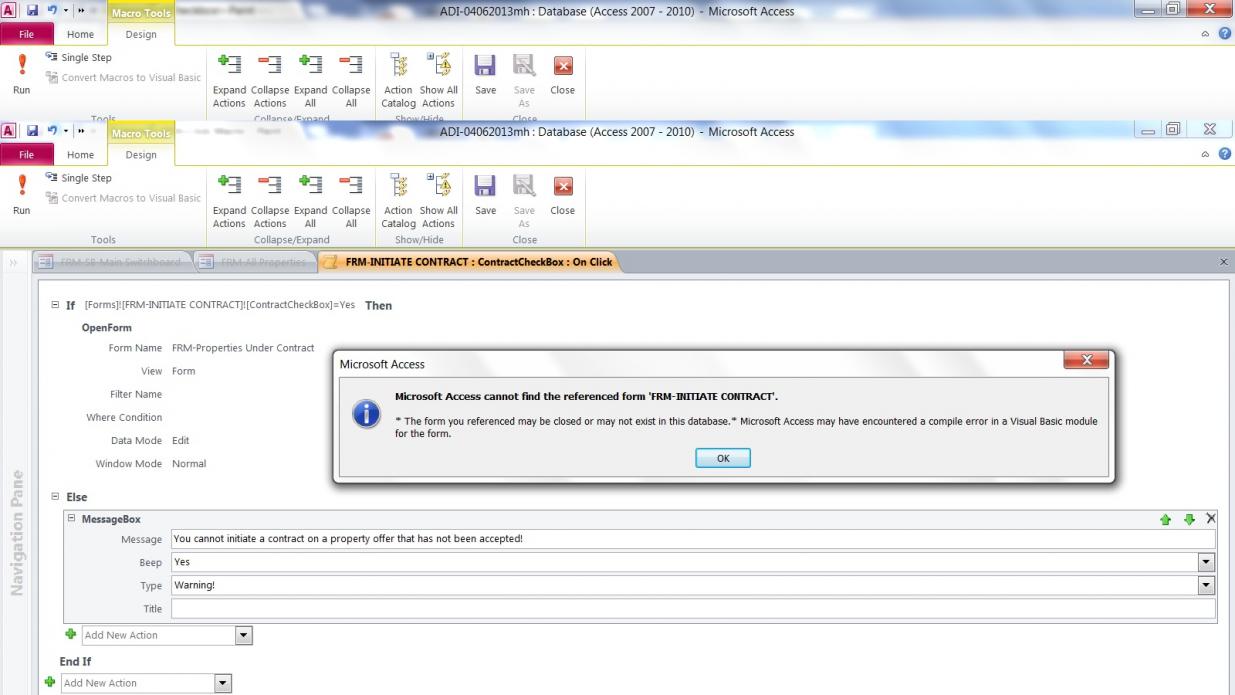Image resolution: width=1235 pixels, height=695 pixels.
Task: Enable Single Step in the front window ribbon
Action: click(79, 179)
